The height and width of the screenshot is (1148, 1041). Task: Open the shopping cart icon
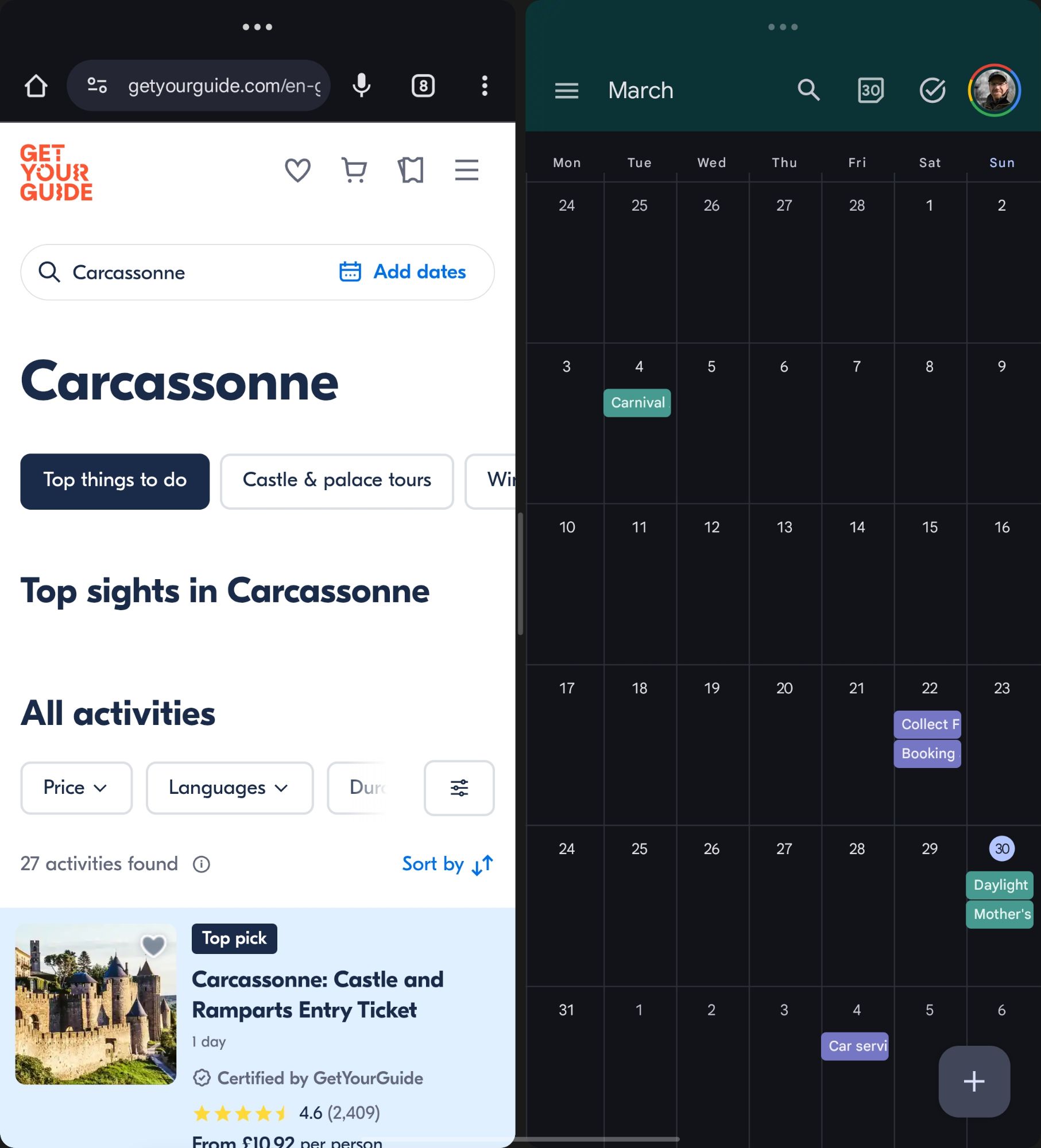pos(354,170)
